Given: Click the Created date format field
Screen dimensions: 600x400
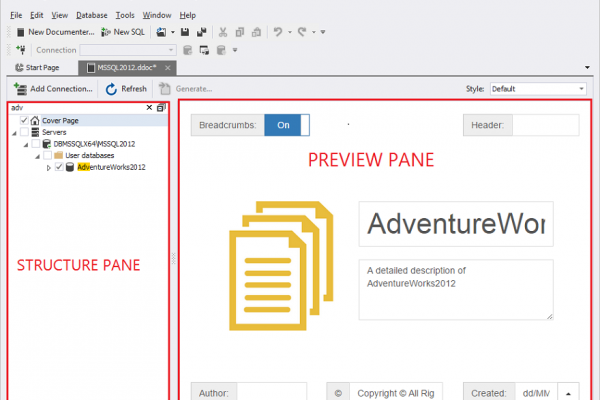Looking at the screenshot, I should [536, 392].
